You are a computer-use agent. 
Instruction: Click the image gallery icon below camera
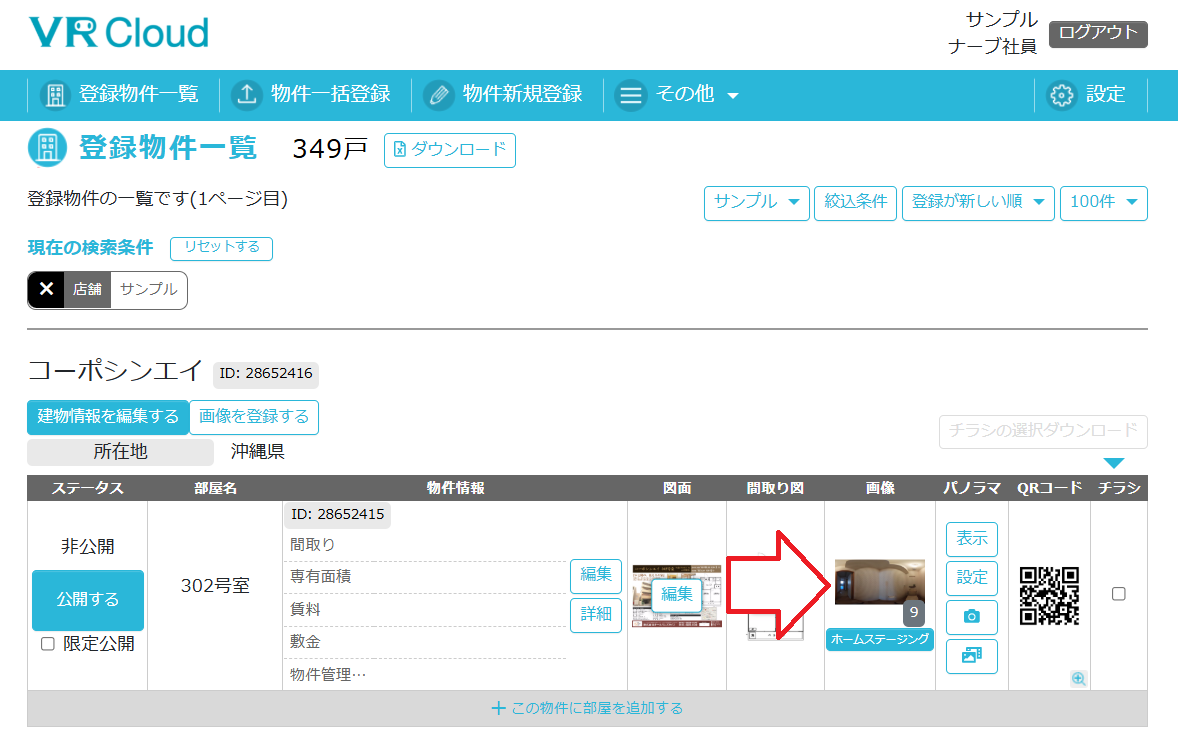click(971, 656)
